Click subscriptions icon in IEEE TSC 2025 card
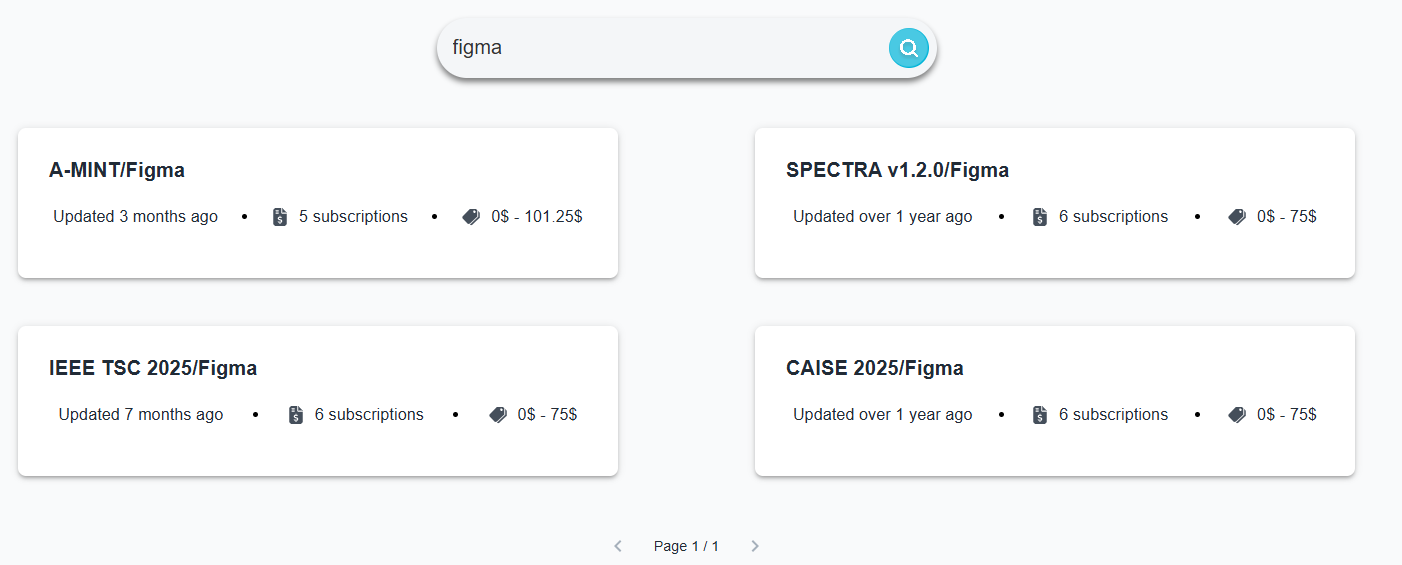This screenshot has width=1402, height=565. coord(296,415)
